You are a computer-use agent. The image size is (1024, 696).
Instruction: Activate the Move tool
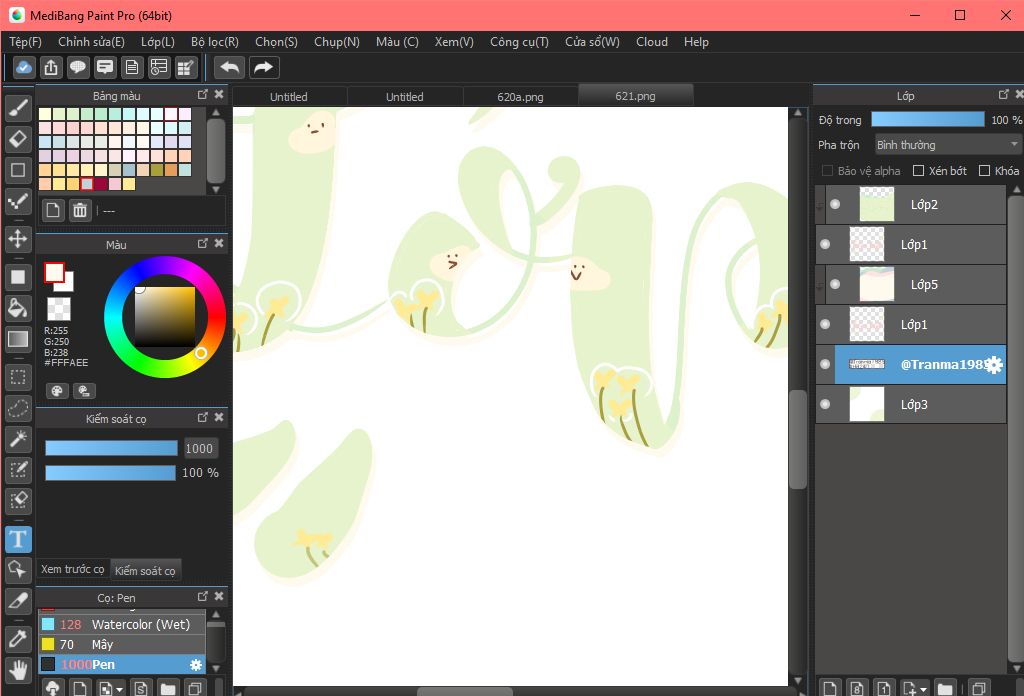tap(18, 239)
